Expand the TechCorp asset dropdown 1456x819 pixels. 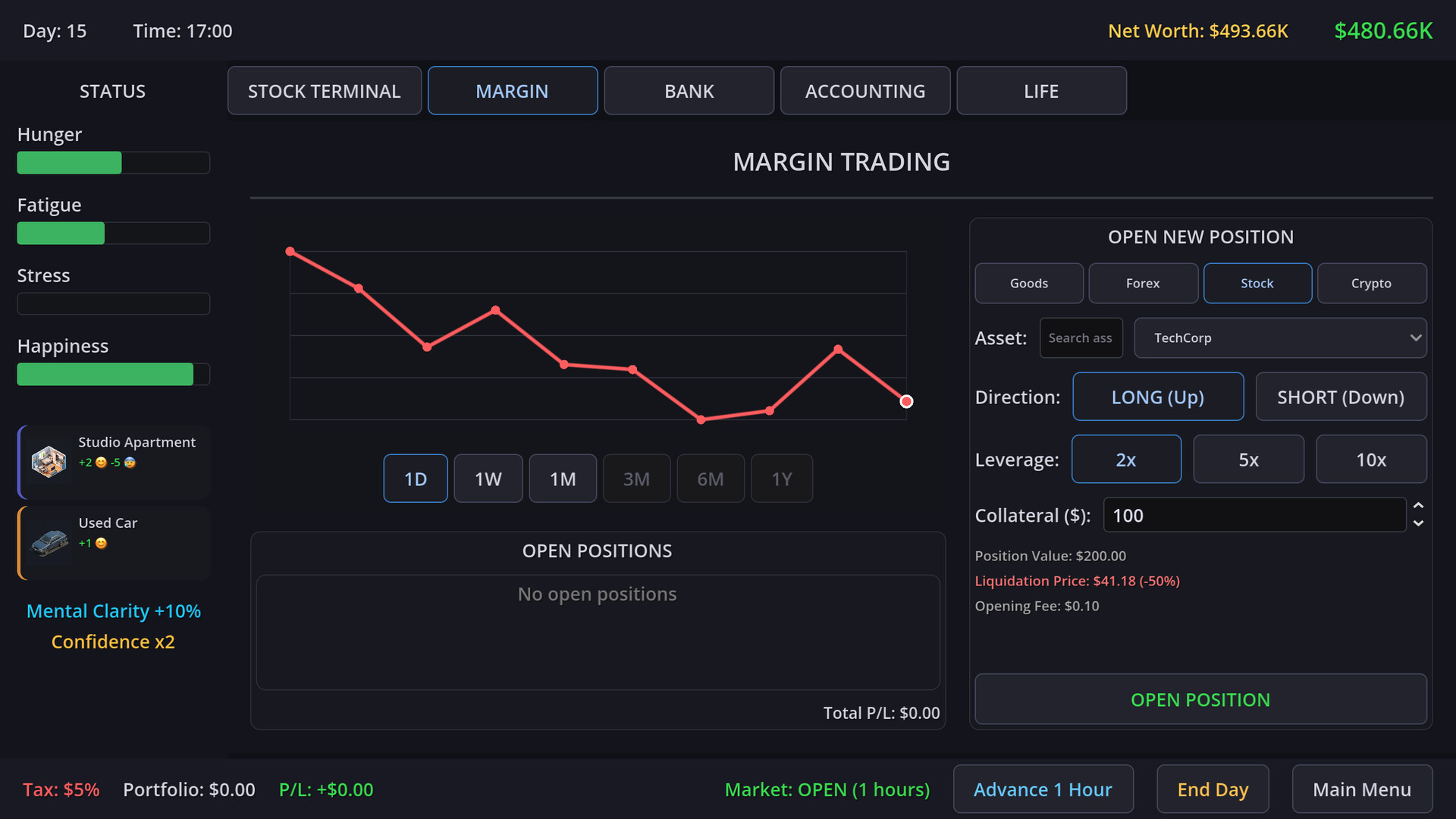coord(1280,338)
